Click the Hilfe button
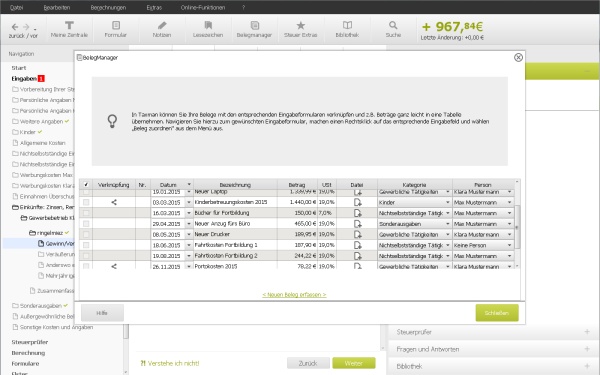This screenshot has height=375, width=600. pyautogui.click(x=102, y=313)
